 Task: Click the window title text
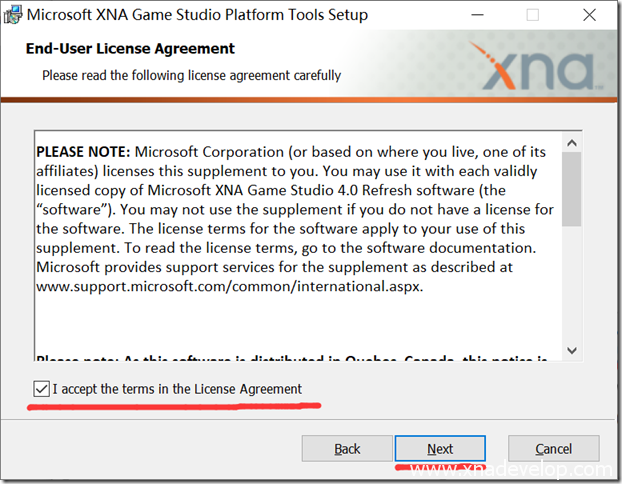pyautogui.click(x=196, y=15)
